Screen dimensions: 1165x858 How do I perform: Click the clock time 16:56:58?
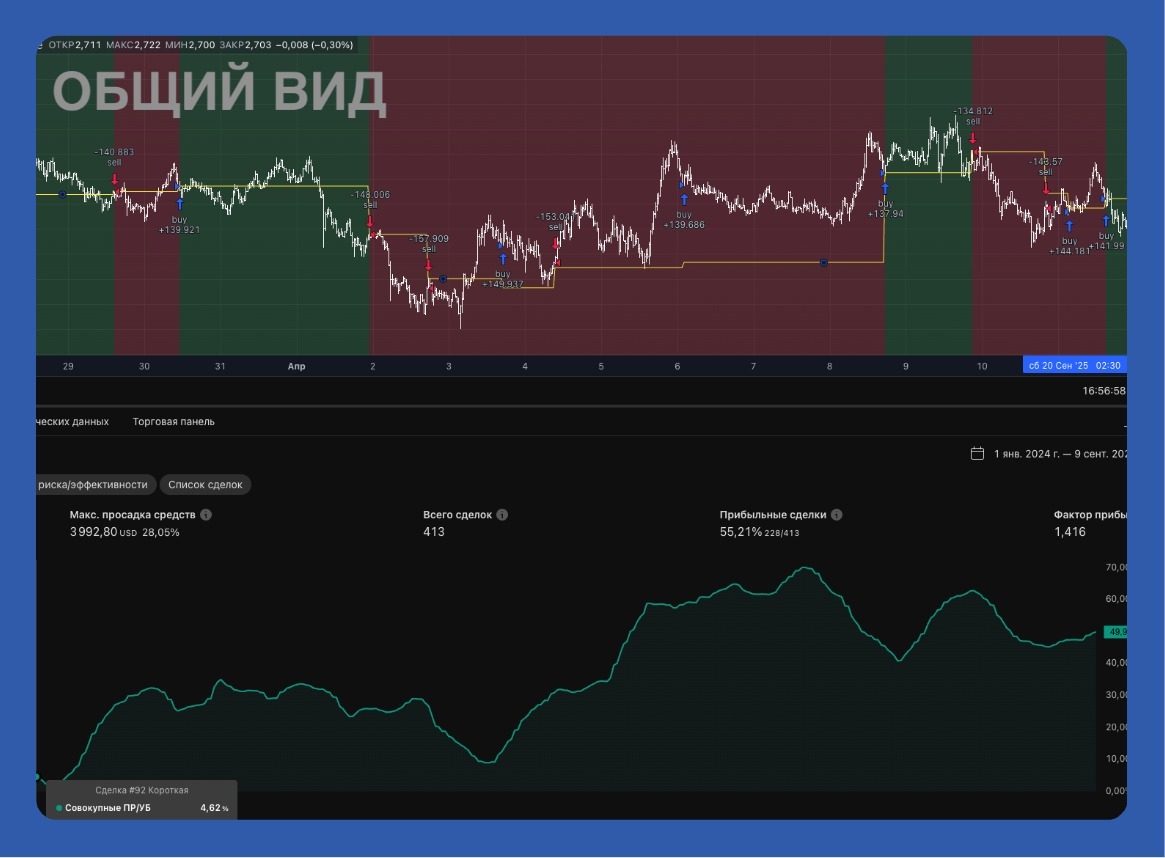(1103, 391)
